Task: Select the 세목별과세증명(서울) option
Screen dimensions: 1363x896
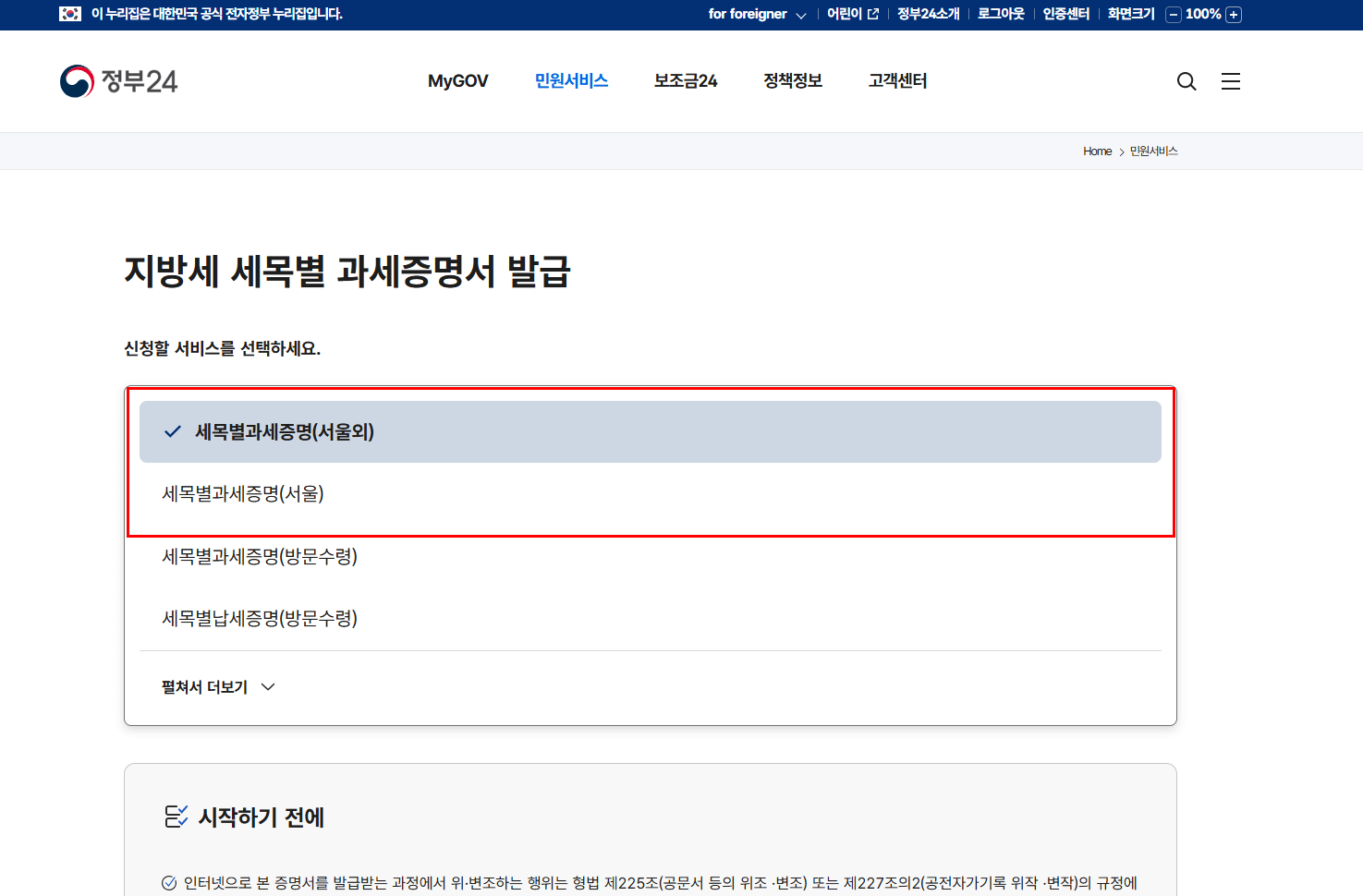Action: [x=242, y=494]
